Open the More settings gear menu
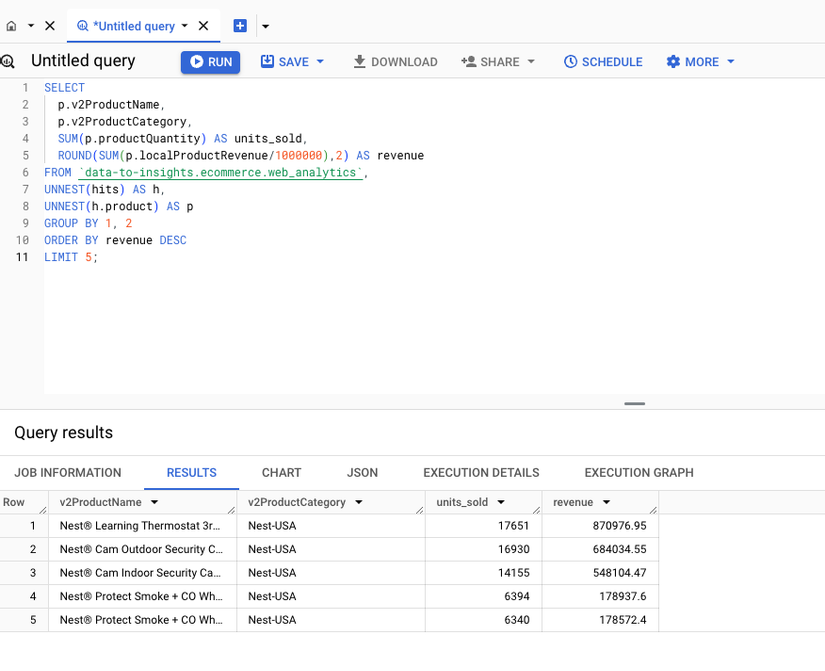 tap(700, 62)
